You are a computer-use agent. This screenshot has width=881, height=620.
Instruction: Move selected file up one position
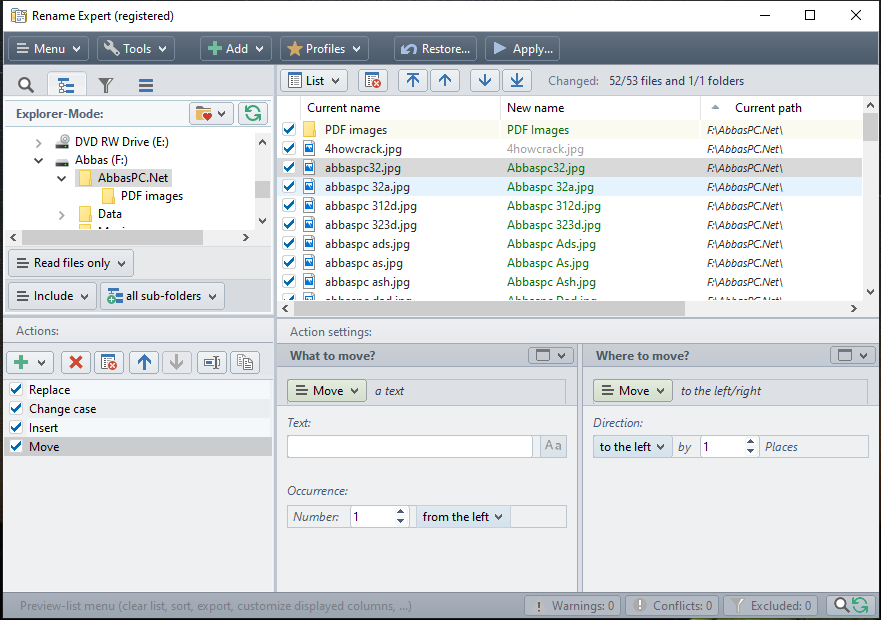(445, 81)
